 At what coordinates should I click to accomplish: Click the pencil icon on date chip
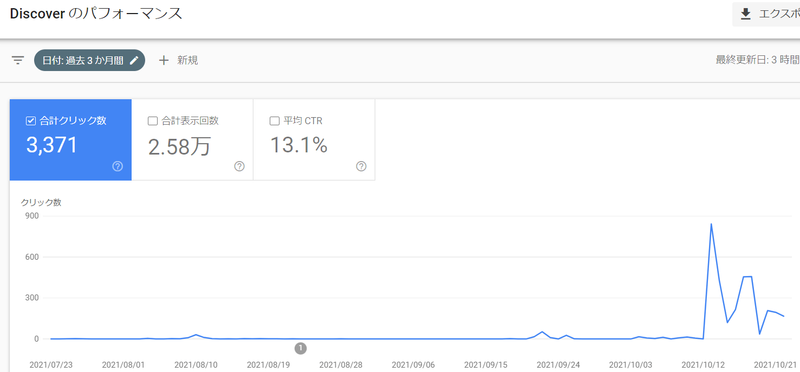(x=134, y=60)
